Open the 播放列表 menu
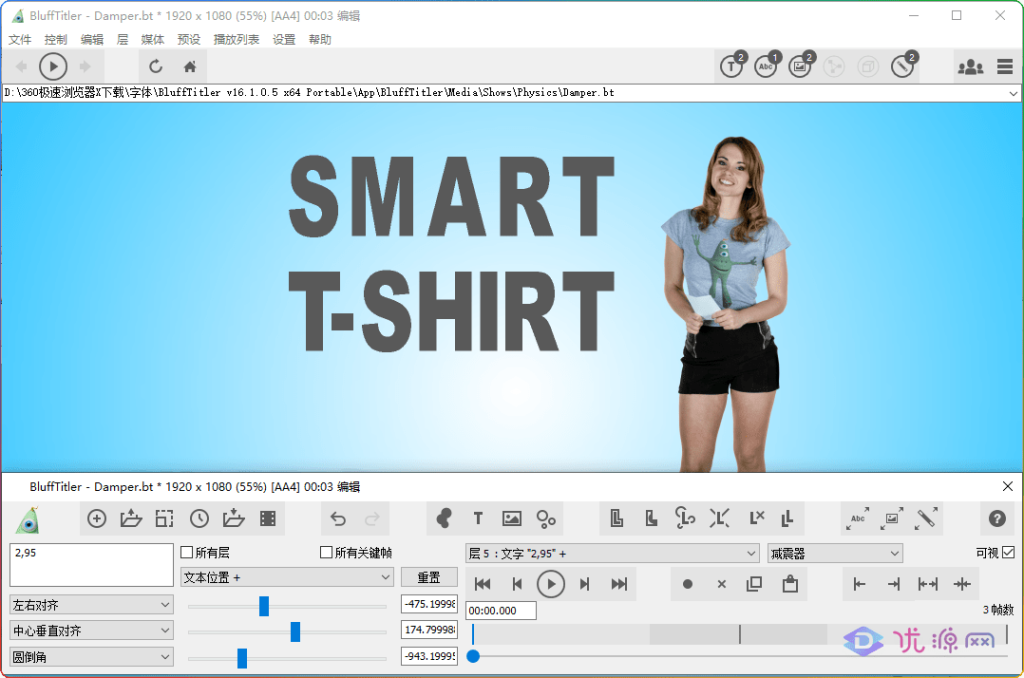The image size is (1024, 678). pyautogui.click(x=236, y=39)
